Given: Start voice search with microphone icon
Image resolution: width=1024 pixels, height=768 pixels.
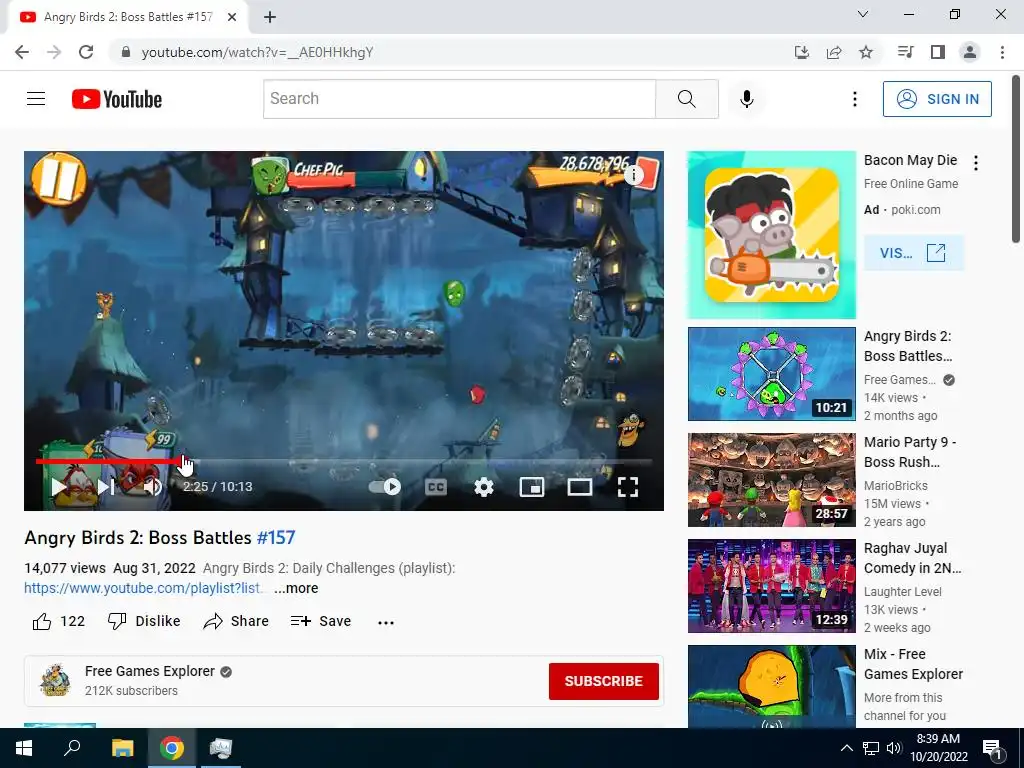Looking at the screenshot, I should pyautogui.click(x=747, y=99).
